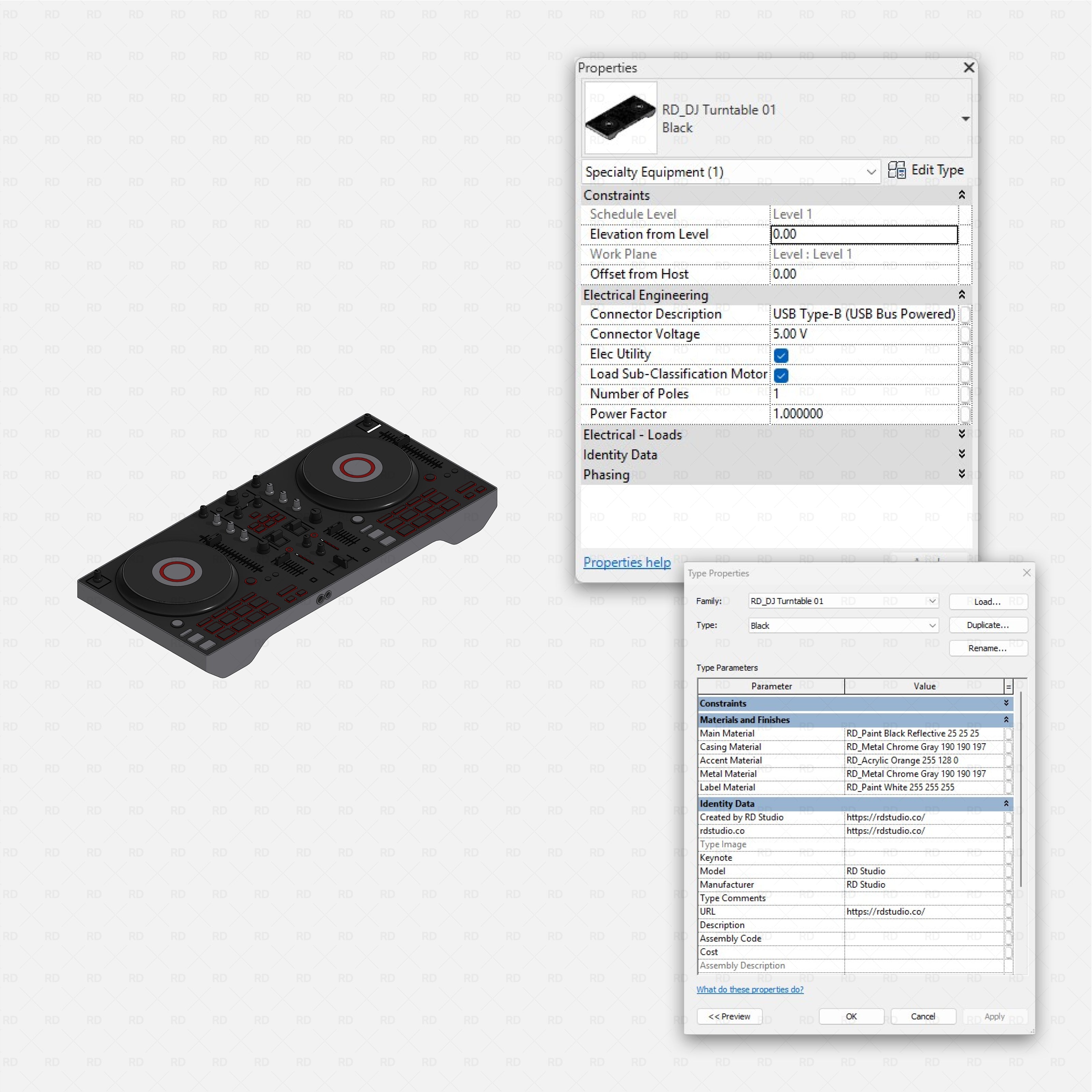
Task: Close the Properties panel
Action: [969, 67]
